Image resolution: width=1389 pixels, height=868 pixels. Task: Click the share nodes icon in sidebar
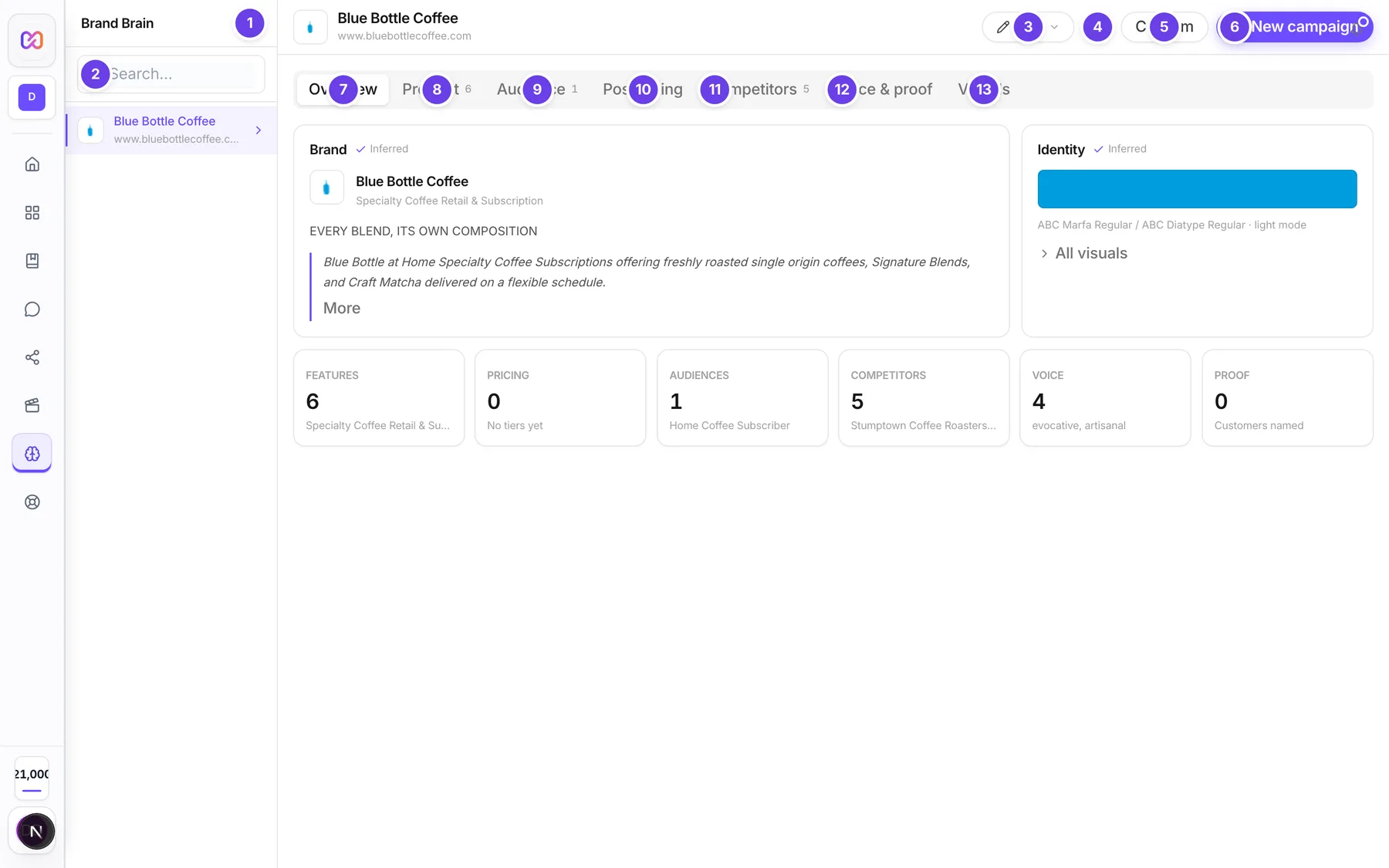click(32, 357)
